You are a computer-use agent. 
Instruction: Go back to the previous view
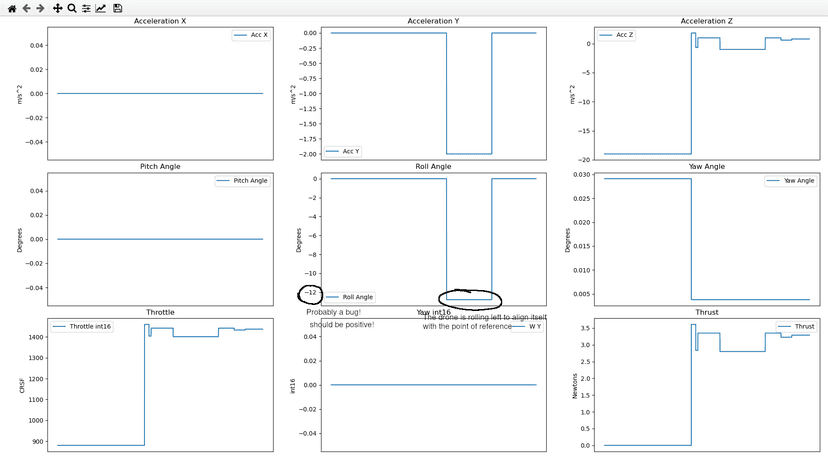(26, 8)
